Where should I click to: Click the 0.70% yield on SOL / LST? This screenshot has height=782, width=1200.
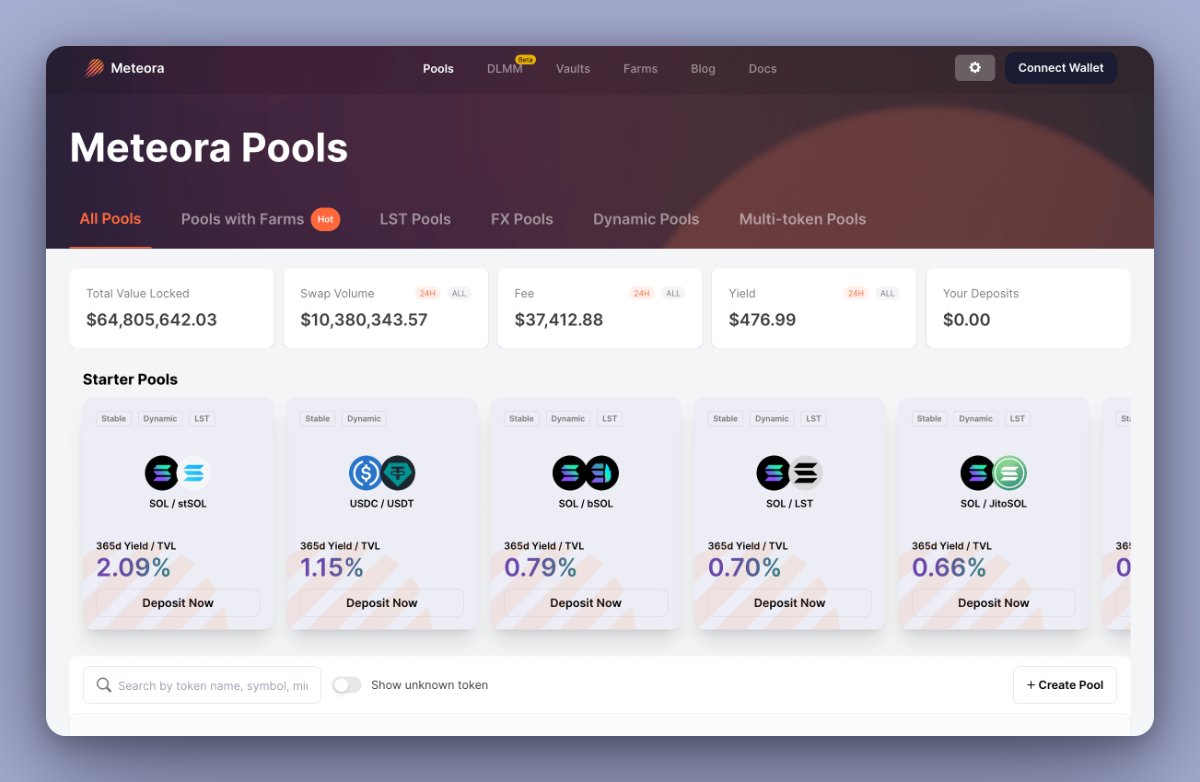[745, 568]
